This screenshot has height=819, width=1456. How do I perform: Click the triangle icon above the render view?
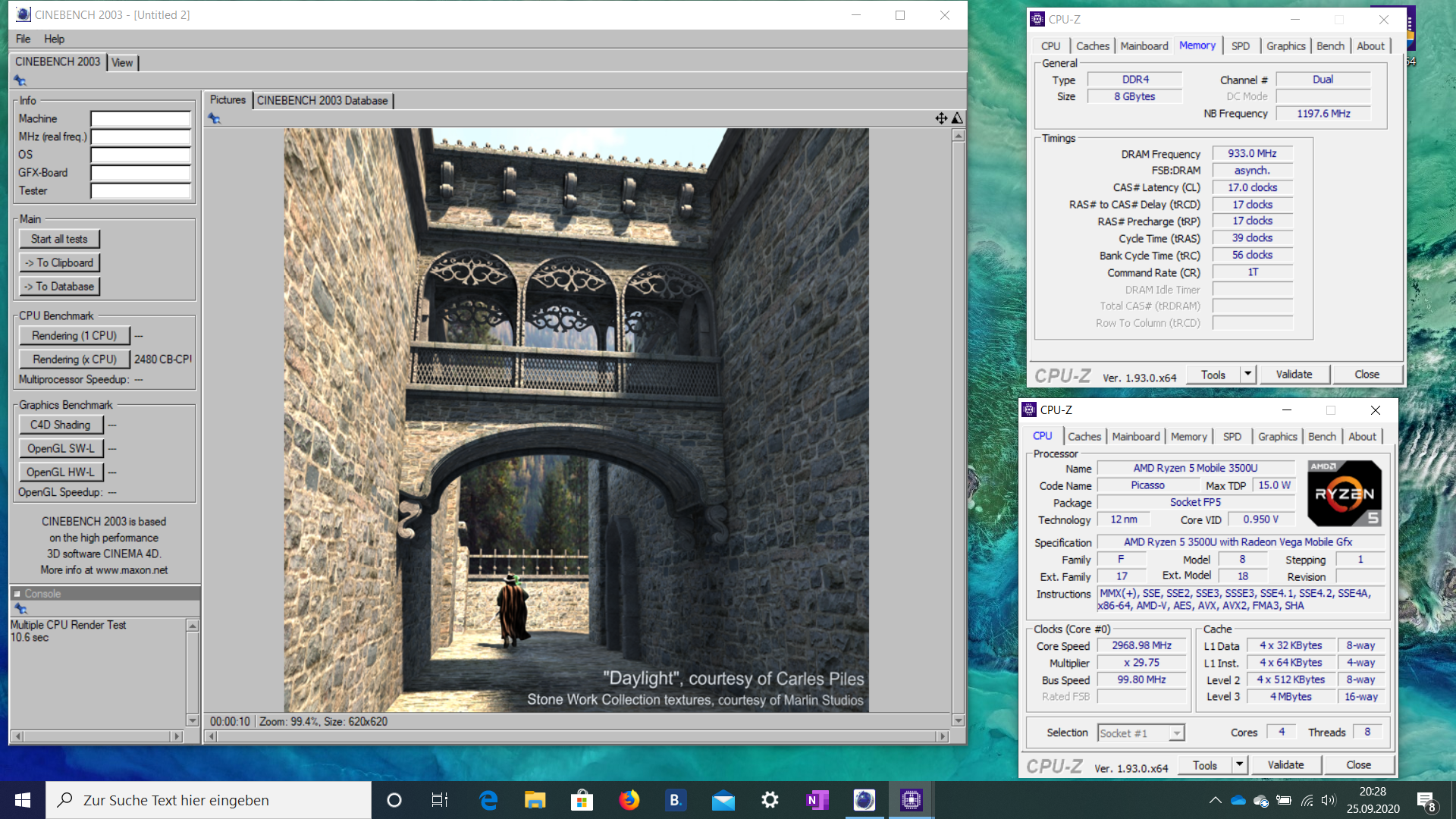tap(957, 118)
